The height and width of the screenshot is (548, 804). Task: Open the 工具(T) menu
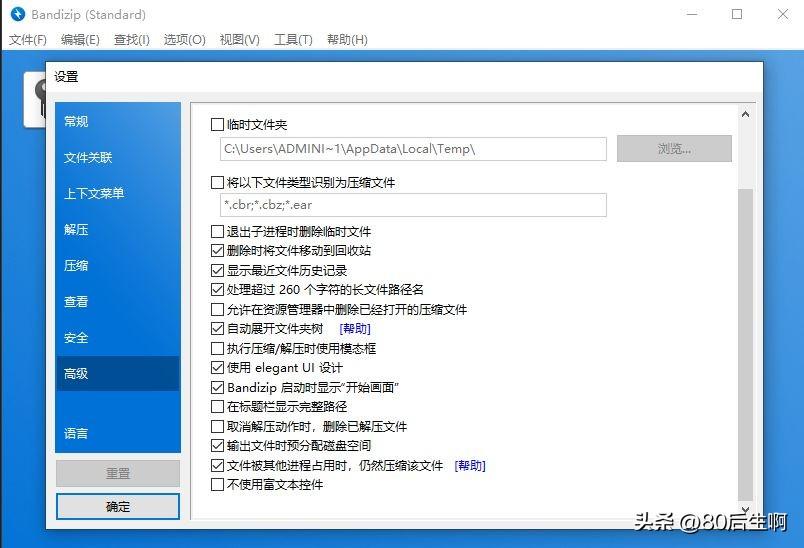pyautogui.click(x=293, y=39)
